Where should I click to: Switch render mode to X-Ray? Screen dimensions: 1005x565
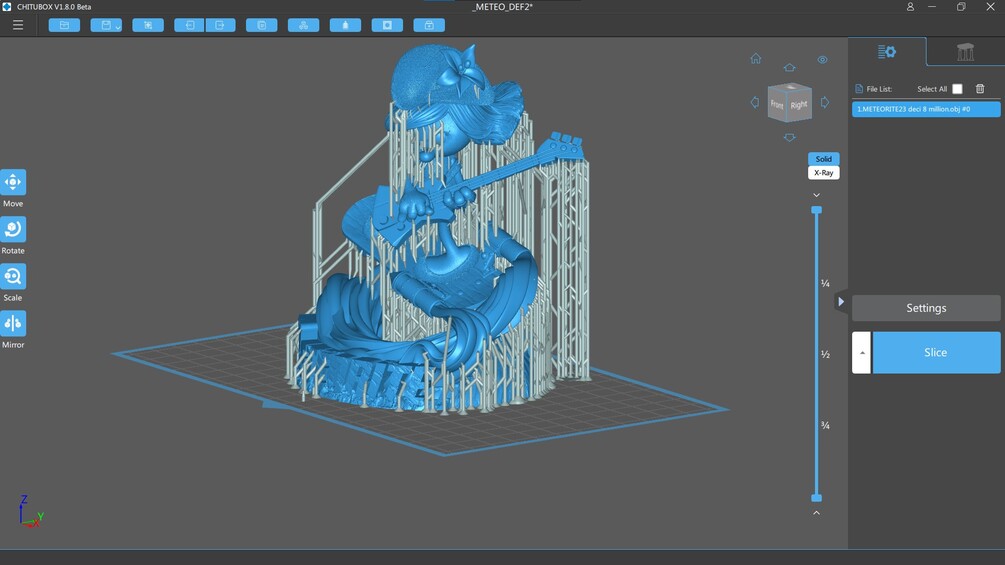point(824,173)
